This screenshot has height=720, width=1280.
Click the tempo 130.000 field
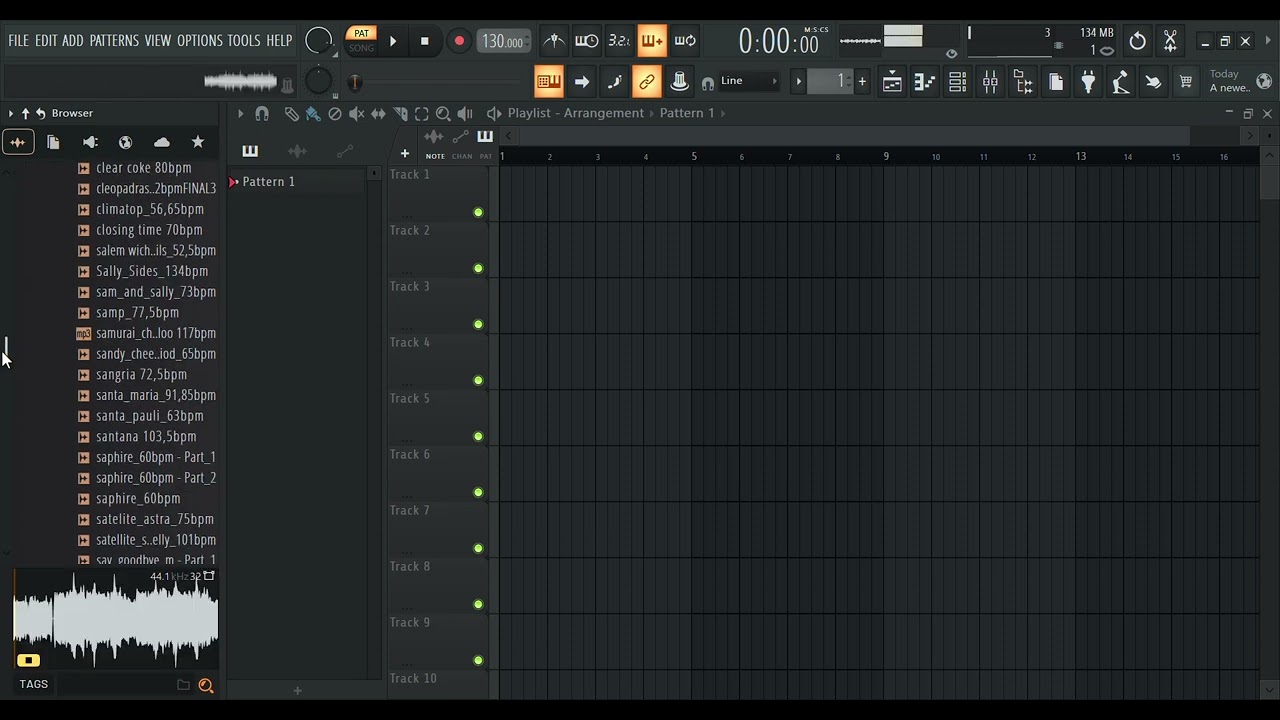coord(502,41)
